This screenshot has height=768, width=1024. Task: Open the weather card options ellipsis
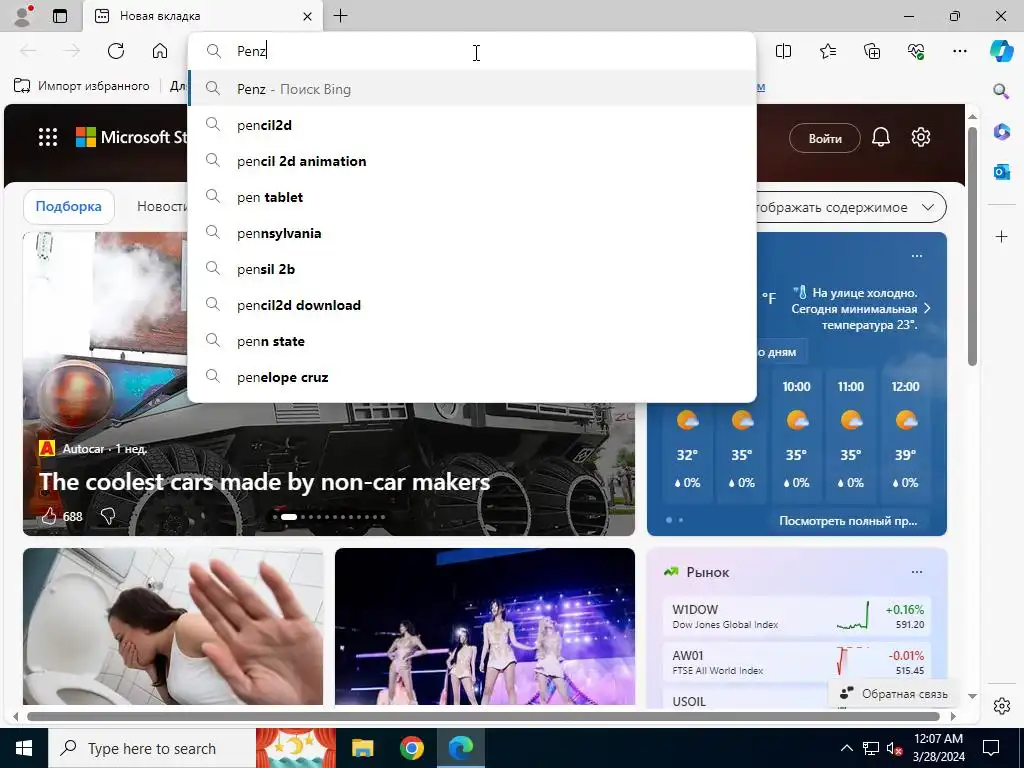coord(917,255)
